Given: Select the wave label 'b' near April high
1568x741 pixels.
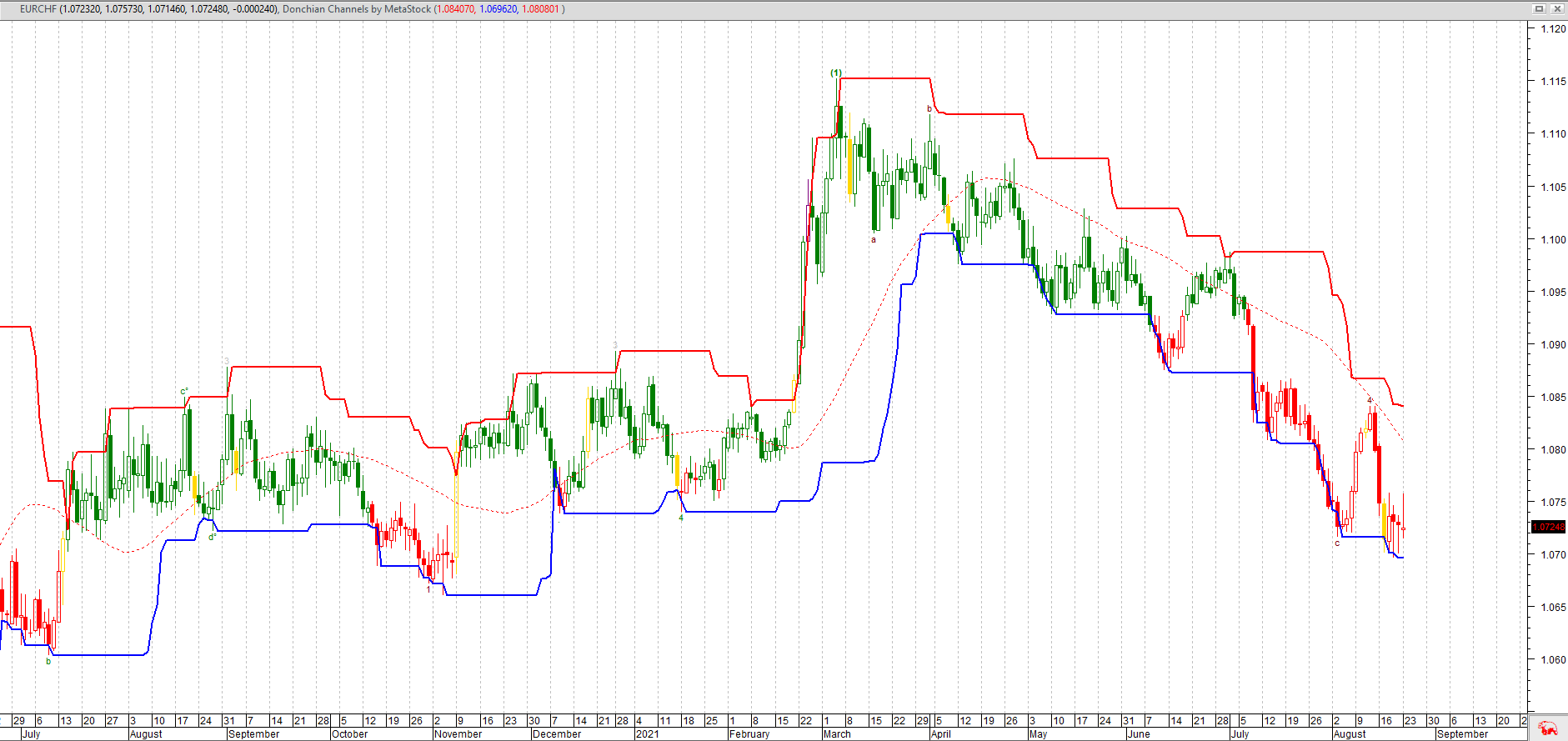Looking at the screenshot, I should point(929,109).
